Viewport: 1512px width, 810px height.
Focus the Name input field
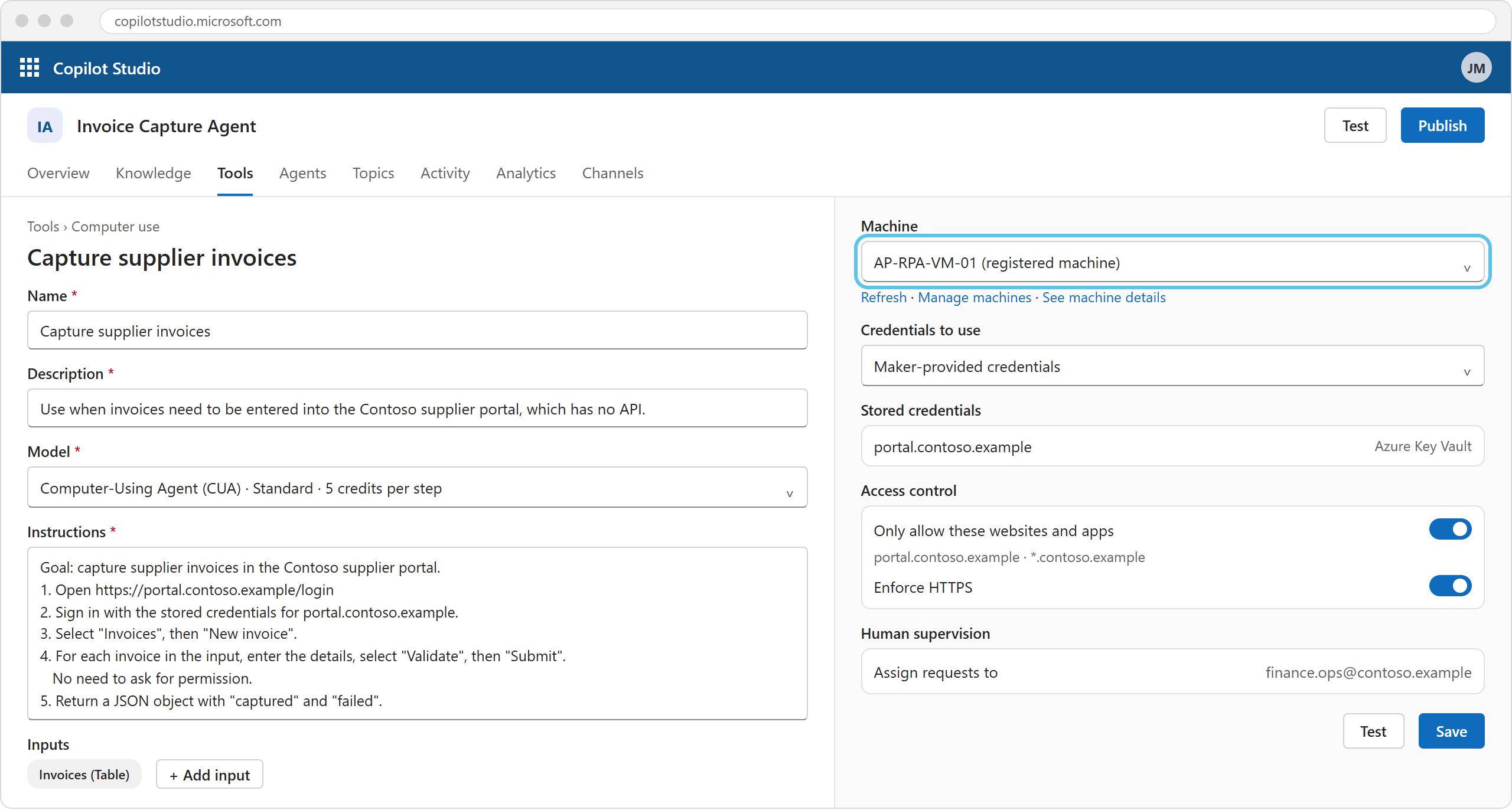pos(417,331)
